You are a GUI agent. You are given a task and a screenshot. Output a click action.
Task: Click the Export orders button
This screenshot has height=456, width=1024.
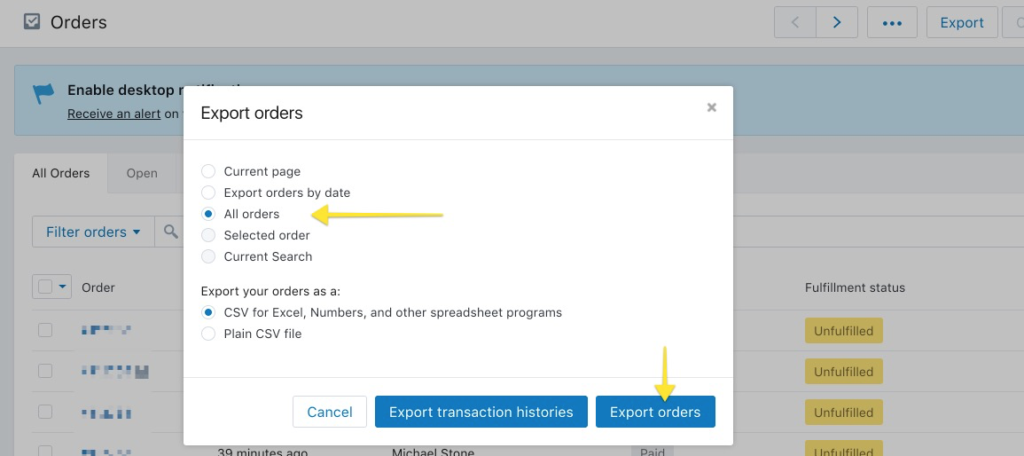655,412
